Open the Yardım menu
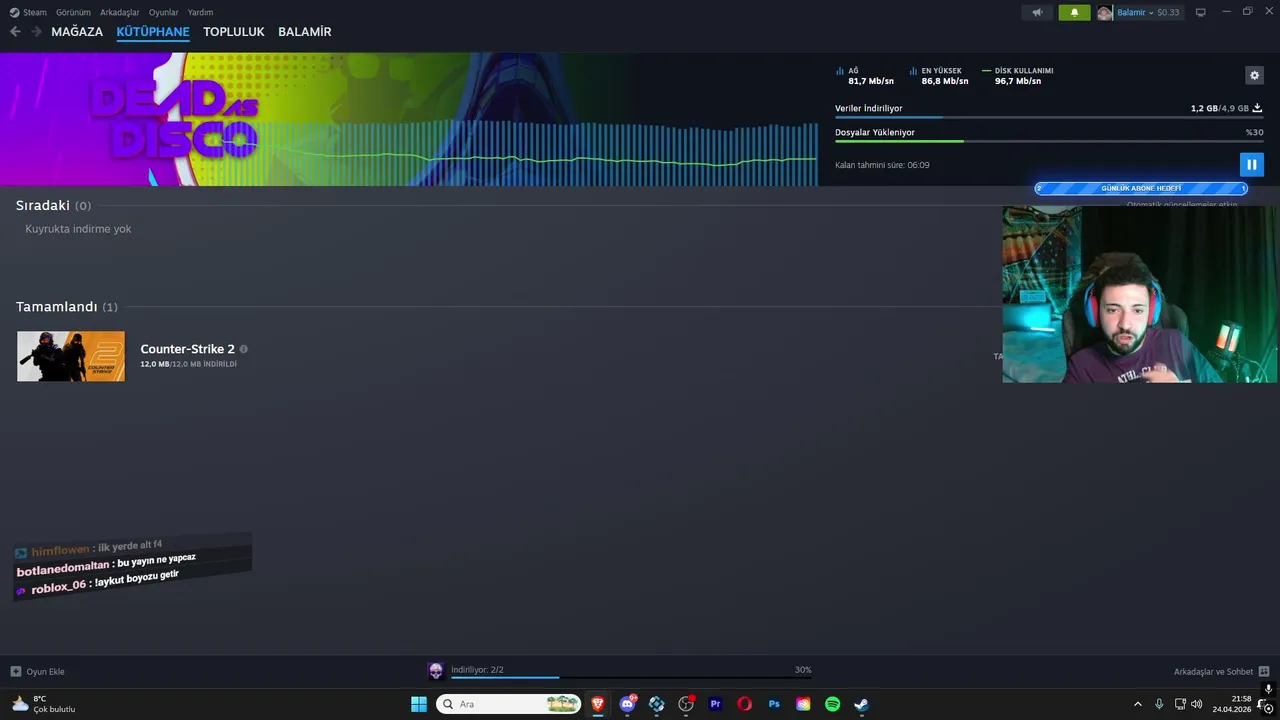Viewport: 1280px width, 720px height. click(x=200, y=12)
